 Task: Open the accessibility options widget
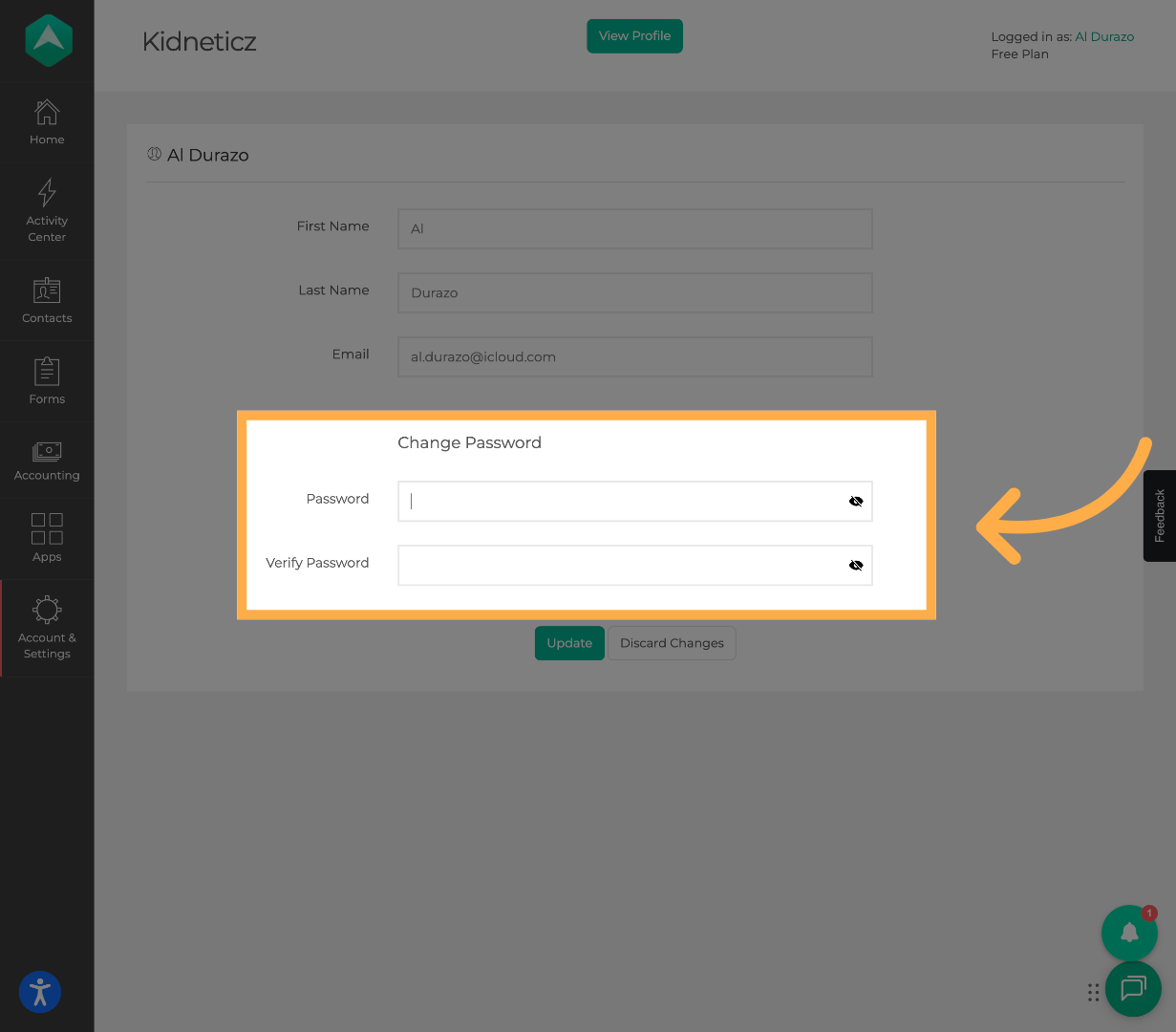39,992
